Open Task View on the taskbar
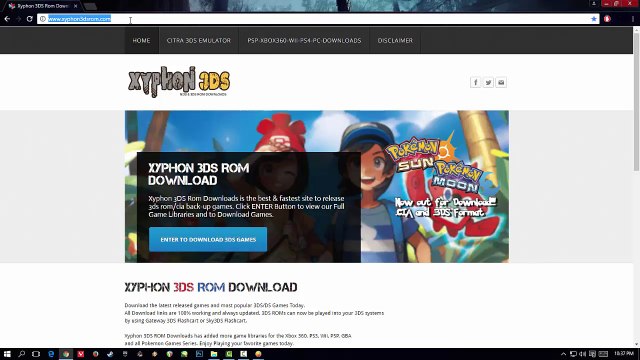Viewport: 640px width, 360px height. coord(36,354)
